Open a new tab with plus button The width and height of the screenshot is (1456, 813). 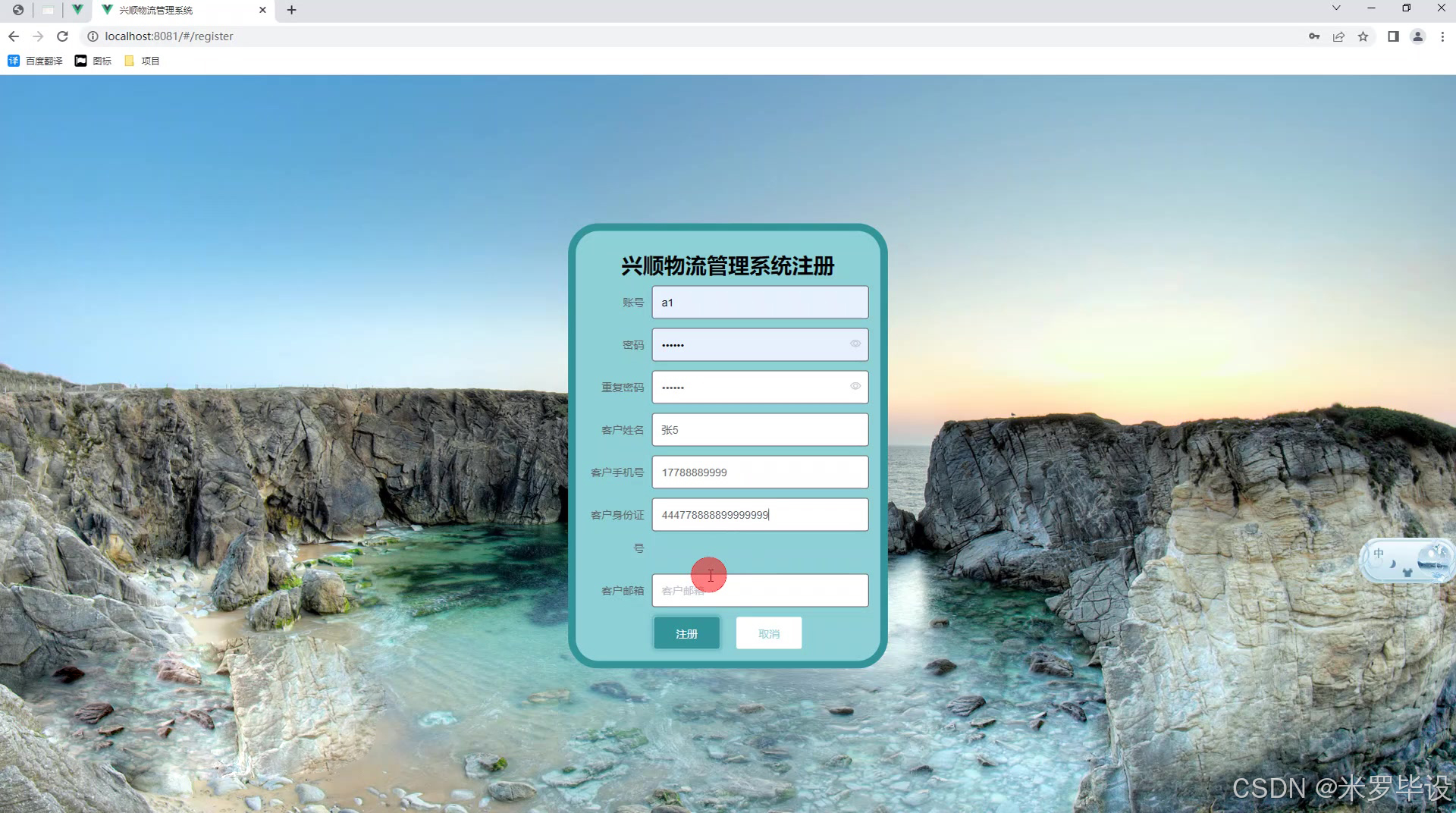(291, 10)
